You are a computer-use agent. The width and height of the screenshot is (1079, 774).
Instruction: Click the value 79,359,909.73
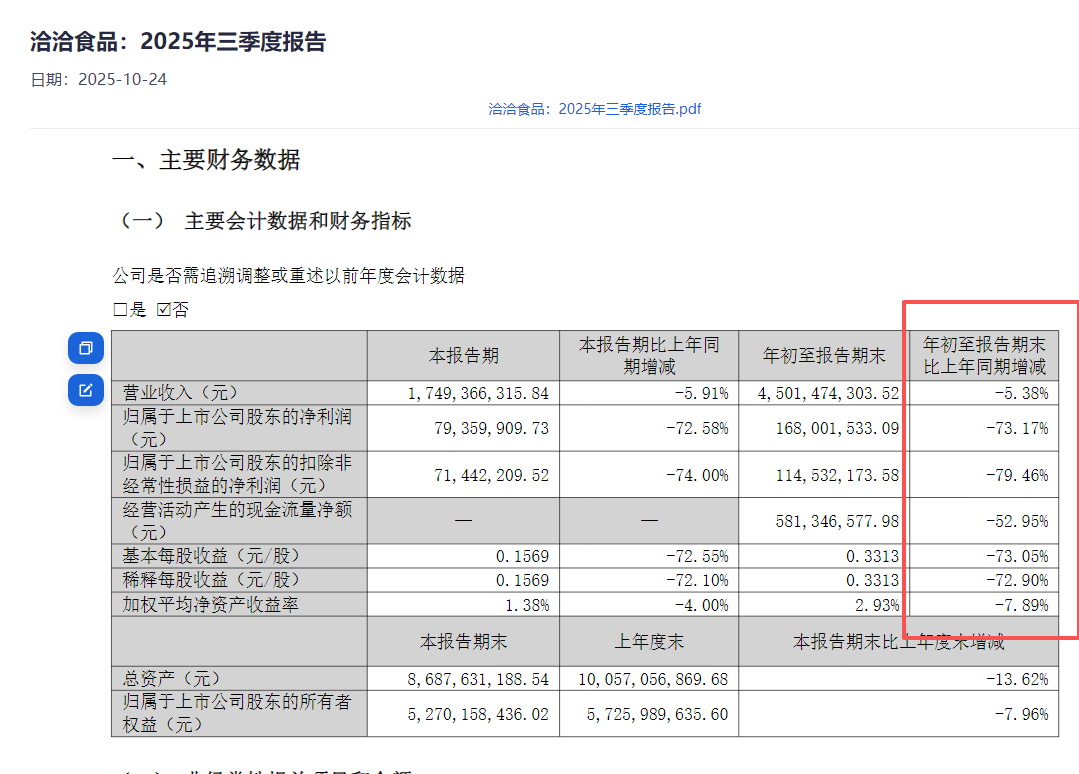[x=491, y=429]
